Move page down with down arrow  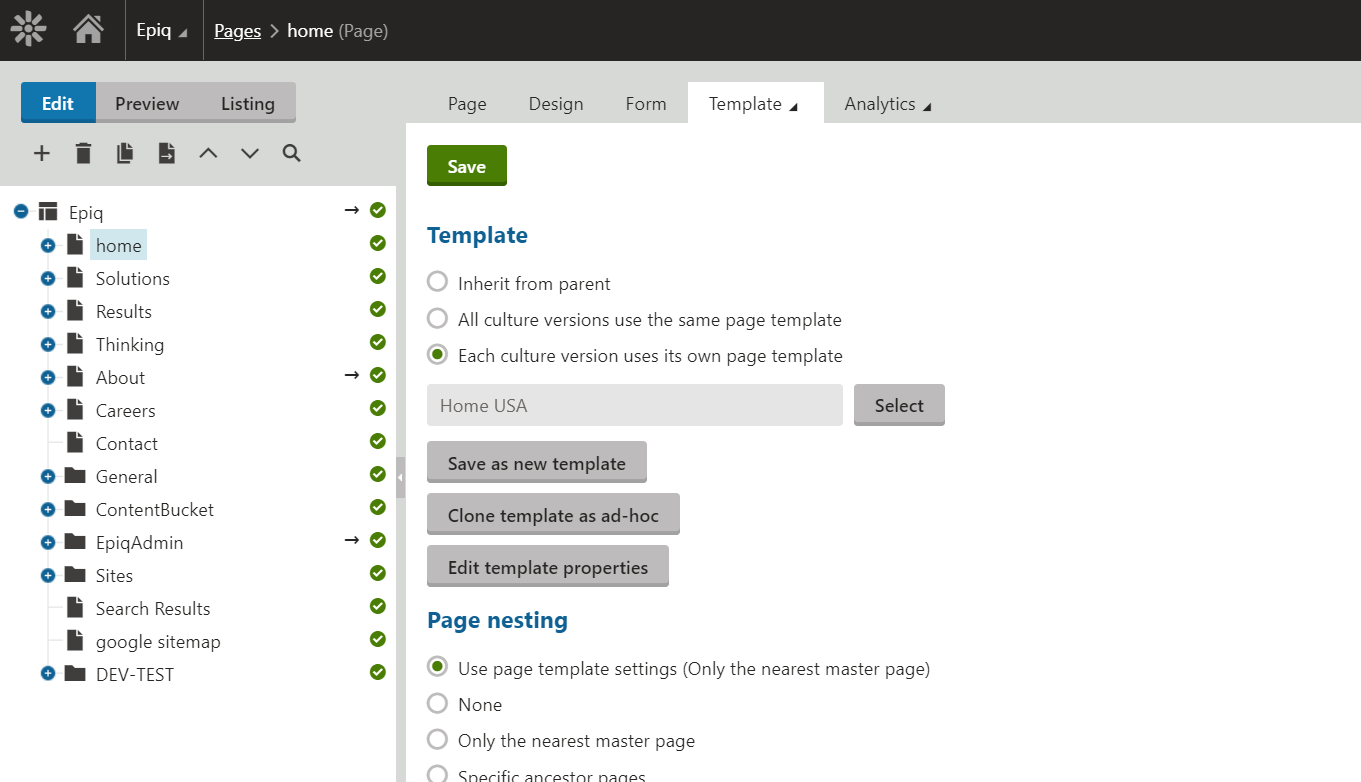pyautogui.click(x=250, y=153)
